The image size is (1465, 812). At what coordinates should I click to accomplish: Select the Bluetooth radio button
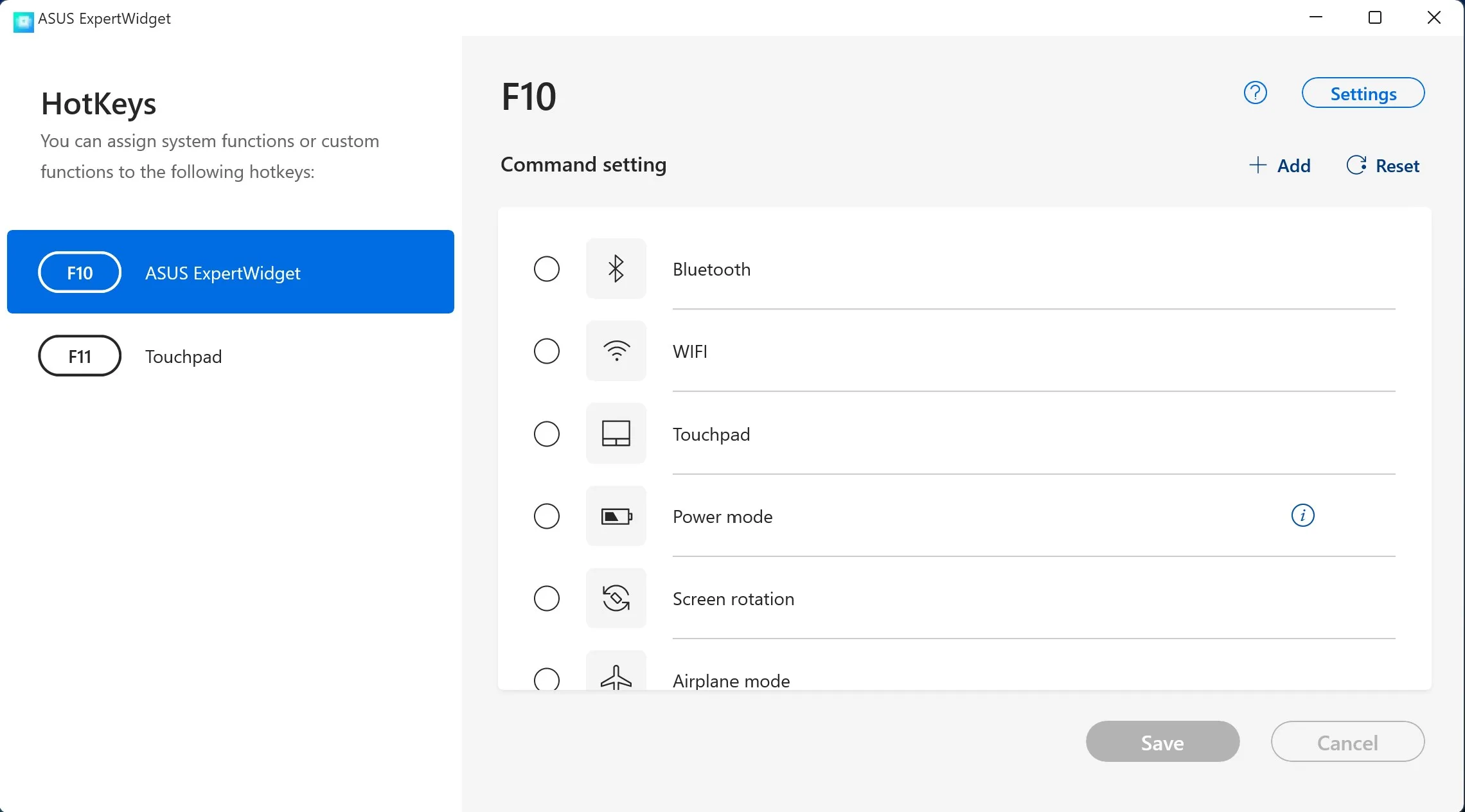click(x=547, y=269)
